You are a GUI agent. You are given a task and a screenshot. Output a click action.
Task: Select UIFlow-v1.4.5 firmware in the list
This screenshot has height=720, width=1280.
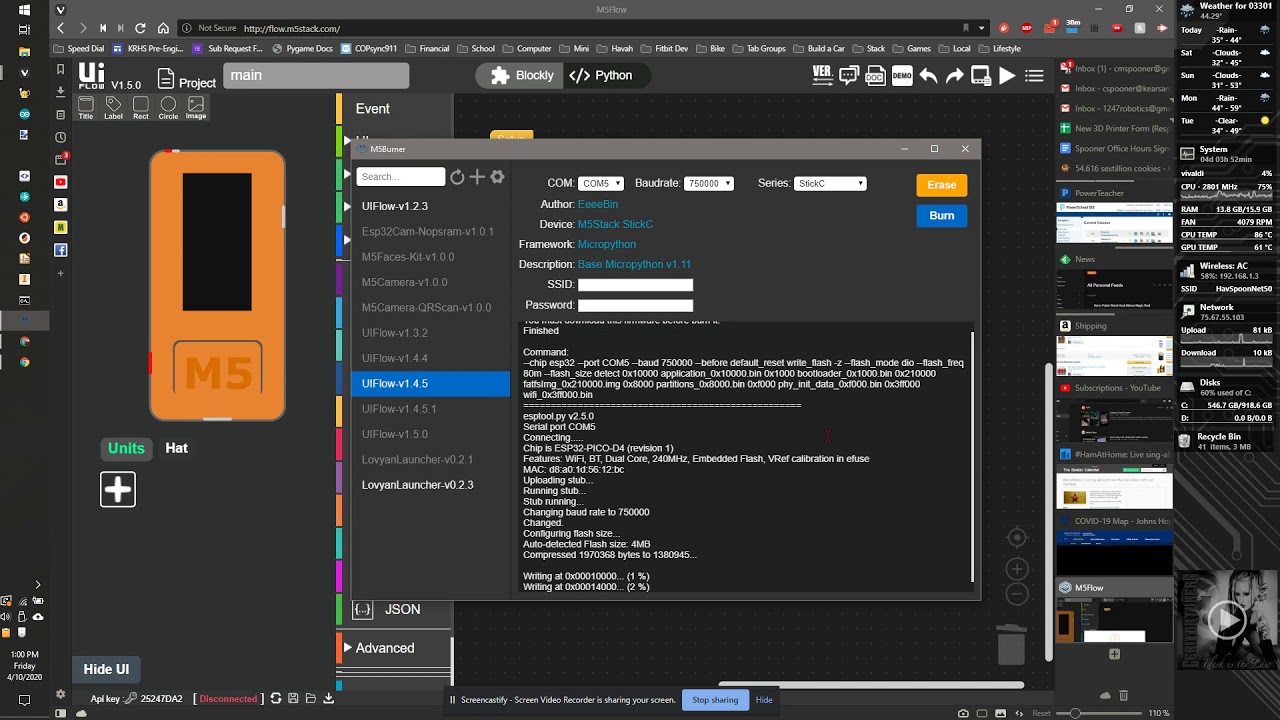[x=431, y=384]
